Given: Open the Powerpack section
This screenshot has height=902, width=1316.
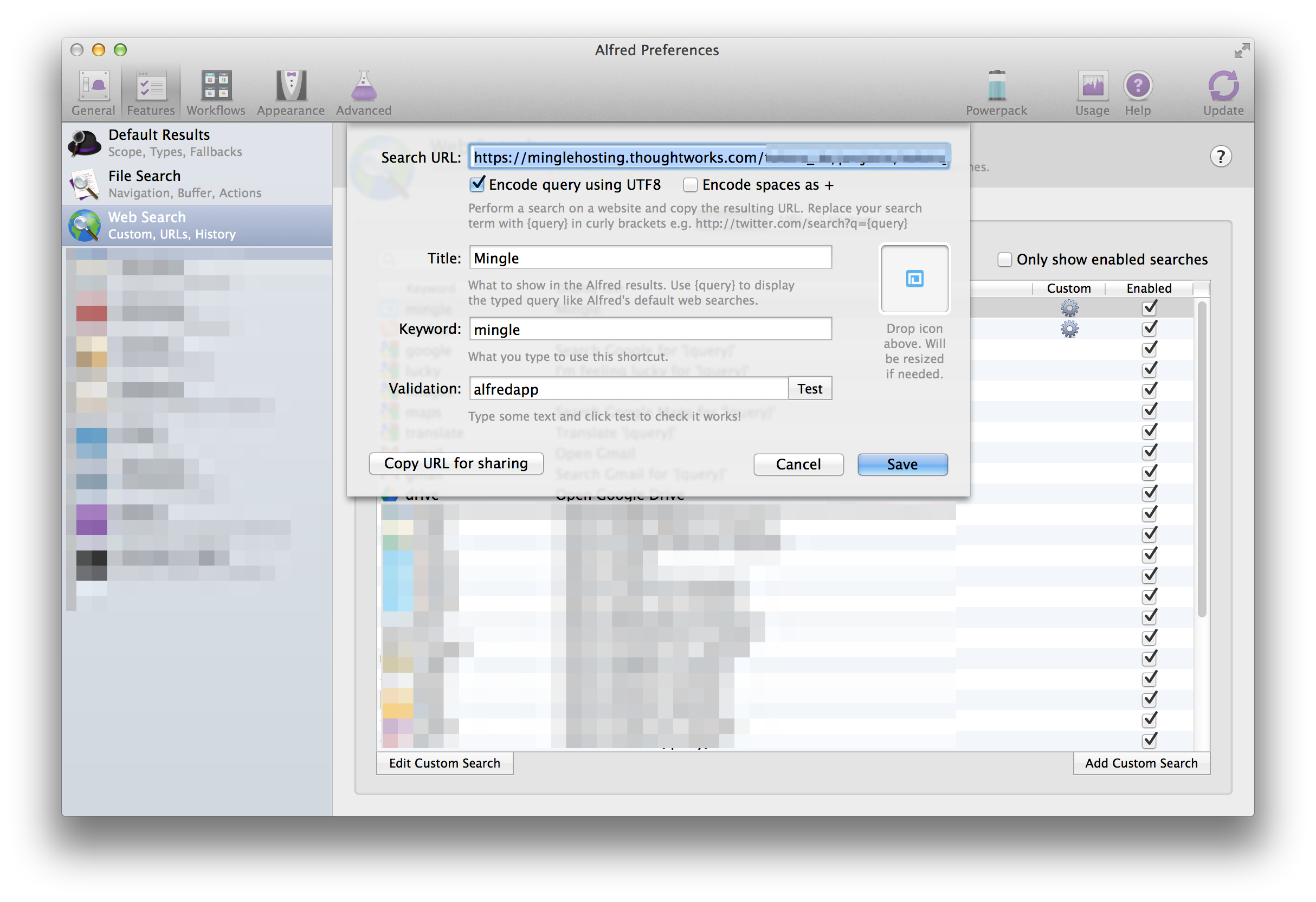Looking at the screenshot, I should pyautogui.click(x=997, y=92).
